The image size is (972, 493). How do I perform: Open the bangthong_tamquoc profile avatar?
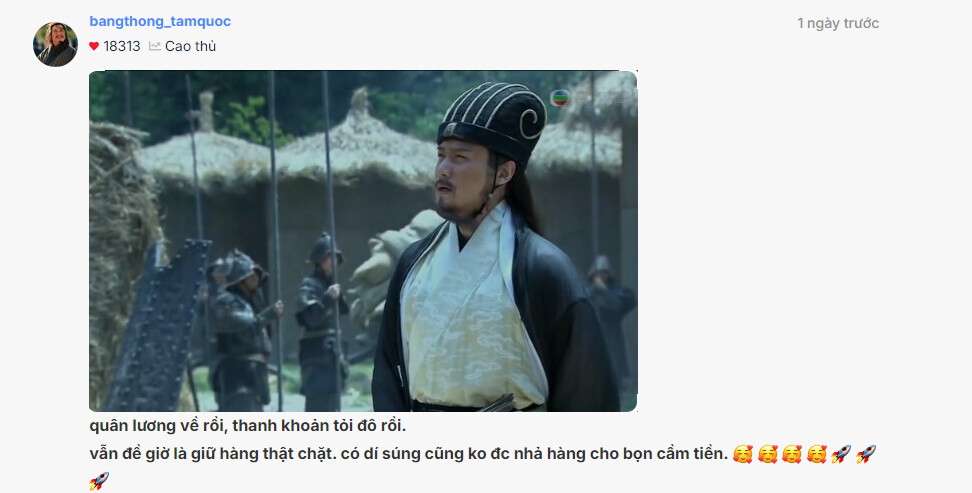point(55,44)
